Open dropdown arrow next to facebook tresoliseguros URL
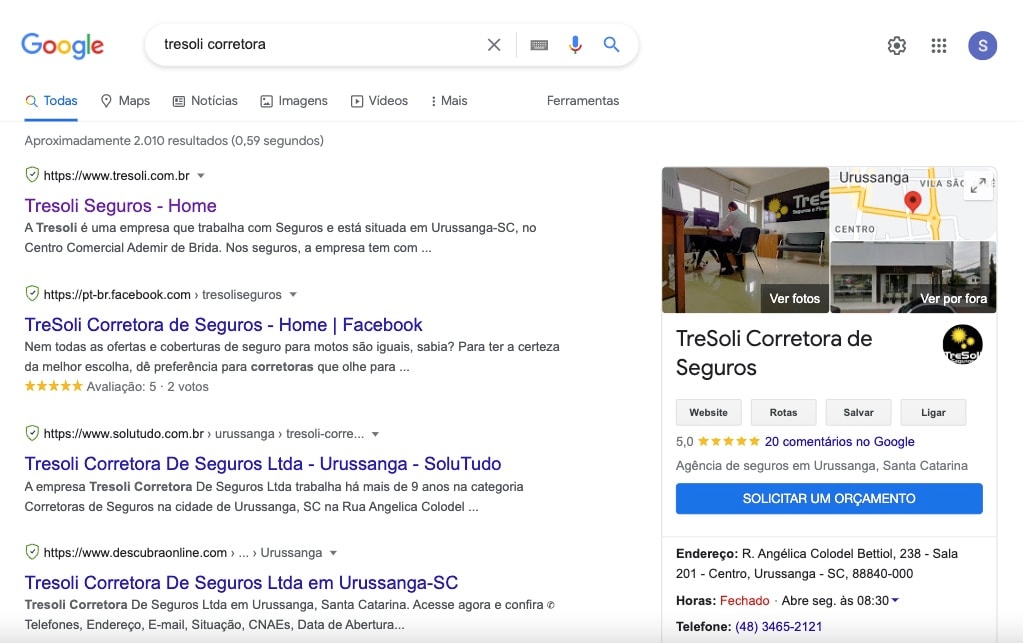 pyautogui.click(x=293, y=294)
